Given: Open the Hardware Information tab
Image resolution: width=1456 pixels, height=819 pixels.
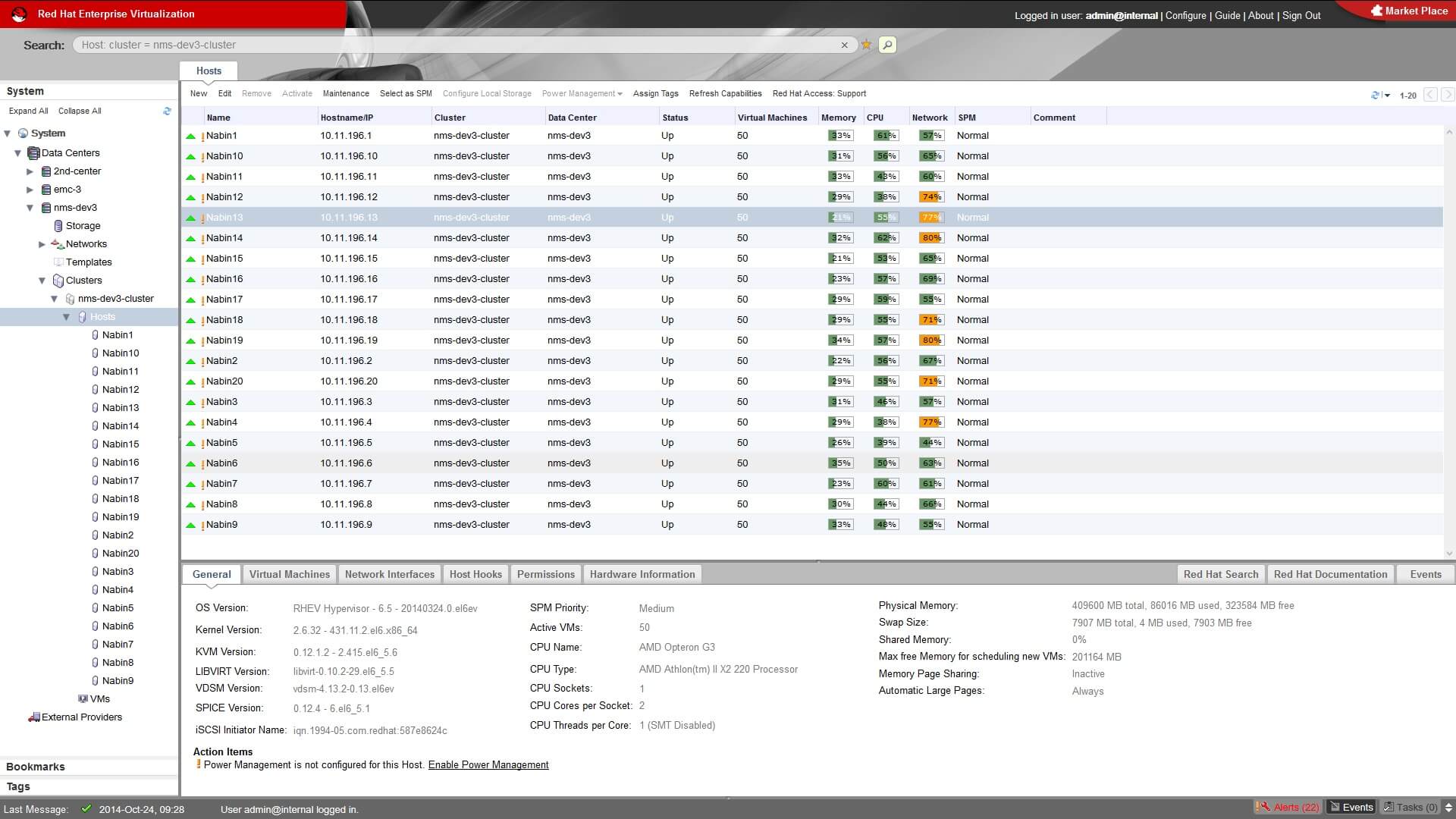Looking at the screenshot, I should 642,574.
